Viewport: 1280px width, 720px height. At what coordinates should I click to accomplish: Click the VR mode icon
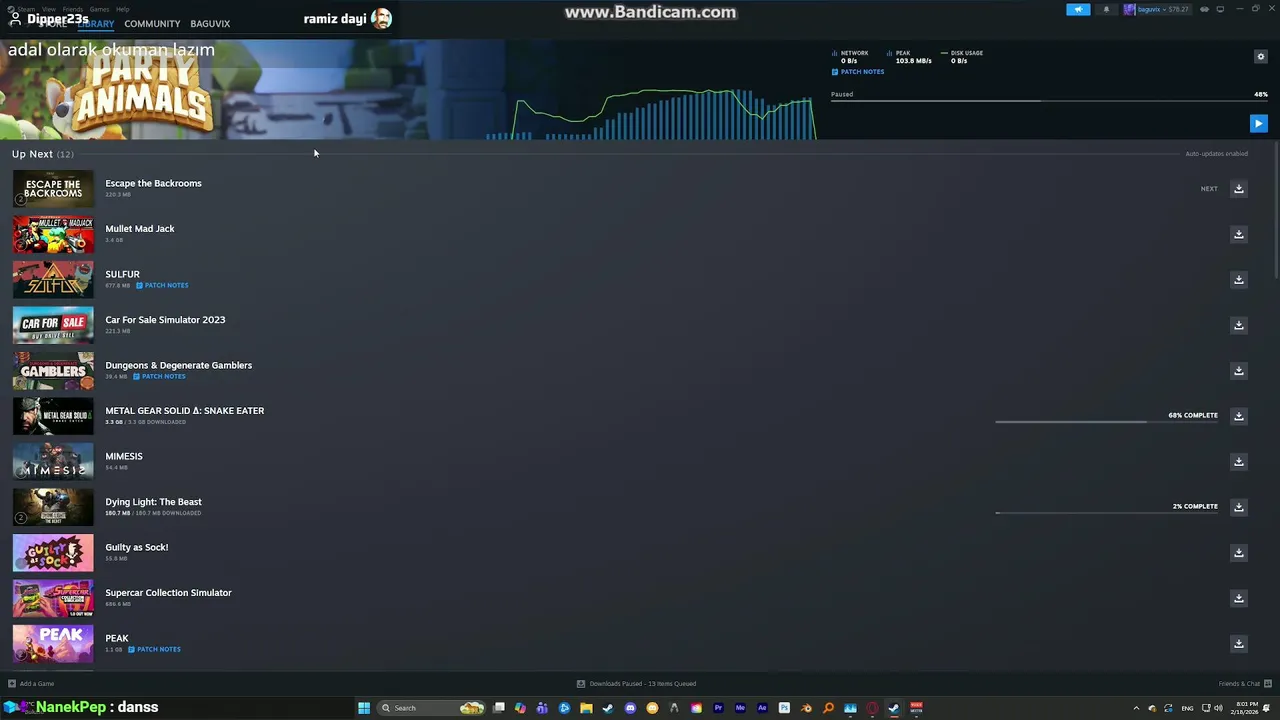tap(1205, 9)
